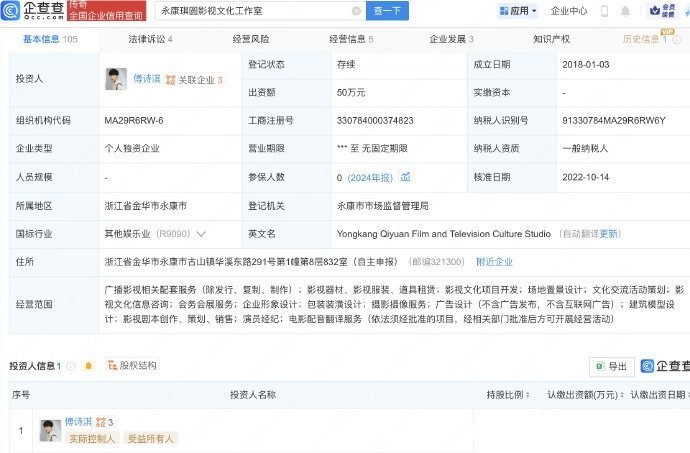The image size is (690, 453).
Task: Open the 附近企业 link
Action: (x=494, y=262)
